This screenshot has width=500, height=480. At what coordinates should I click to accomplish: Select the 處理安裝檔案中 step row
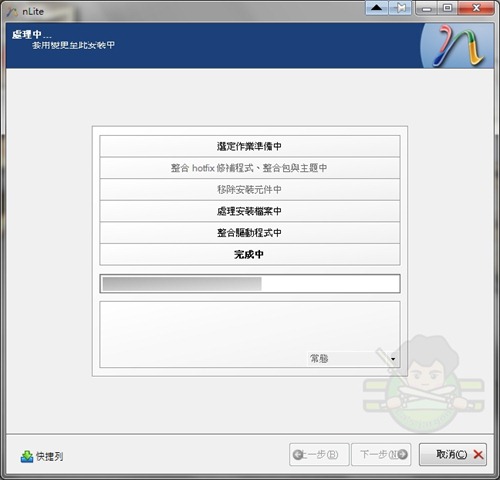coord(250,211)
